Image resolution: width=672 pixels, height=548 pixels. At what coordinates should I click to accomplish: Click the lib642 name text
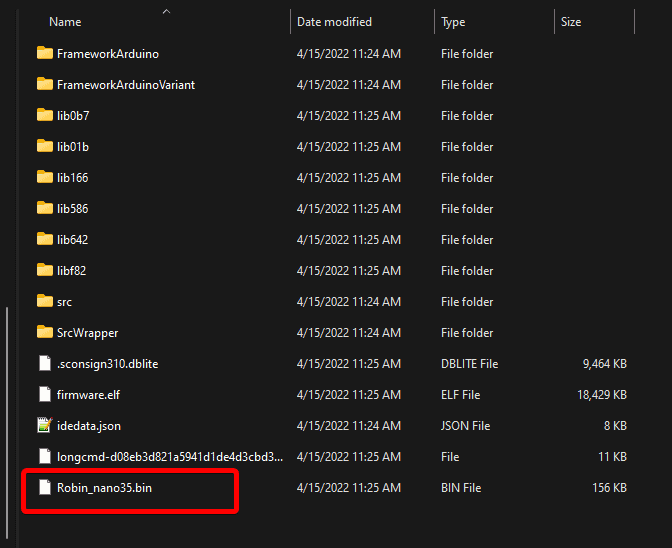coord(72,240)
